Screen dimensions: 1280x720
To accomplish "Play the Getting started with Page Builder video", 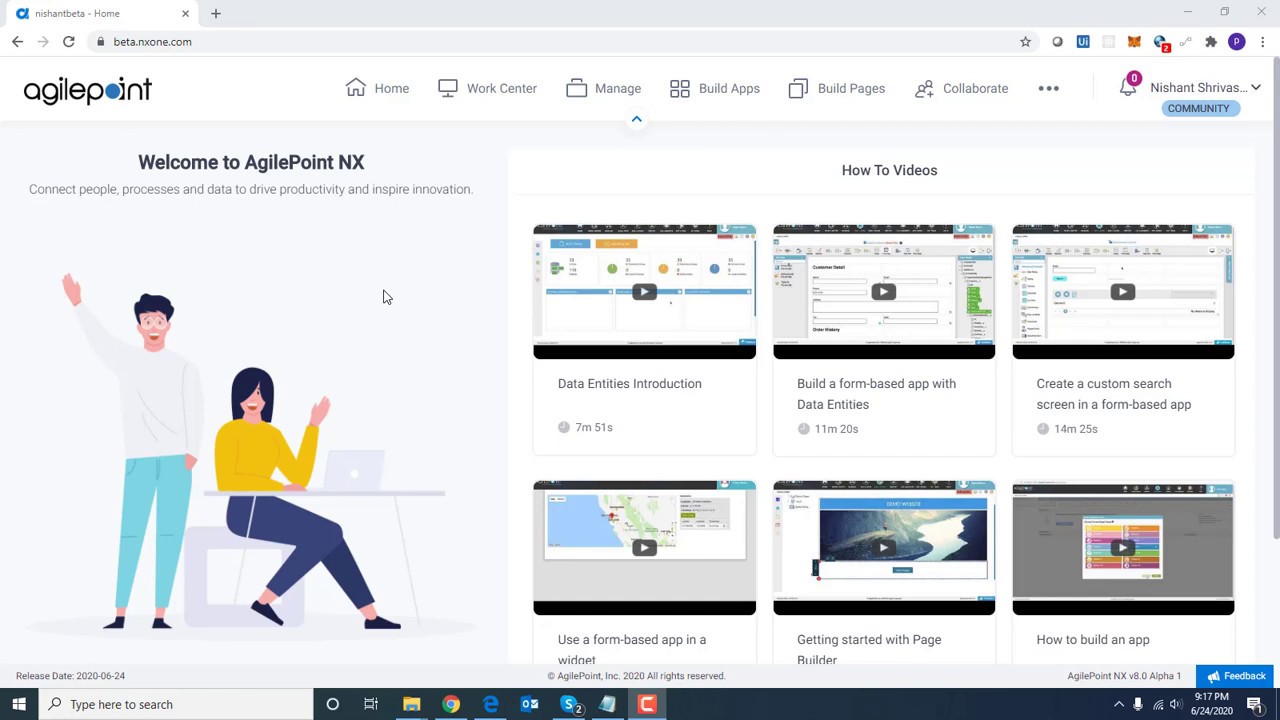I will pyautogui.click(x=883, y=547).
